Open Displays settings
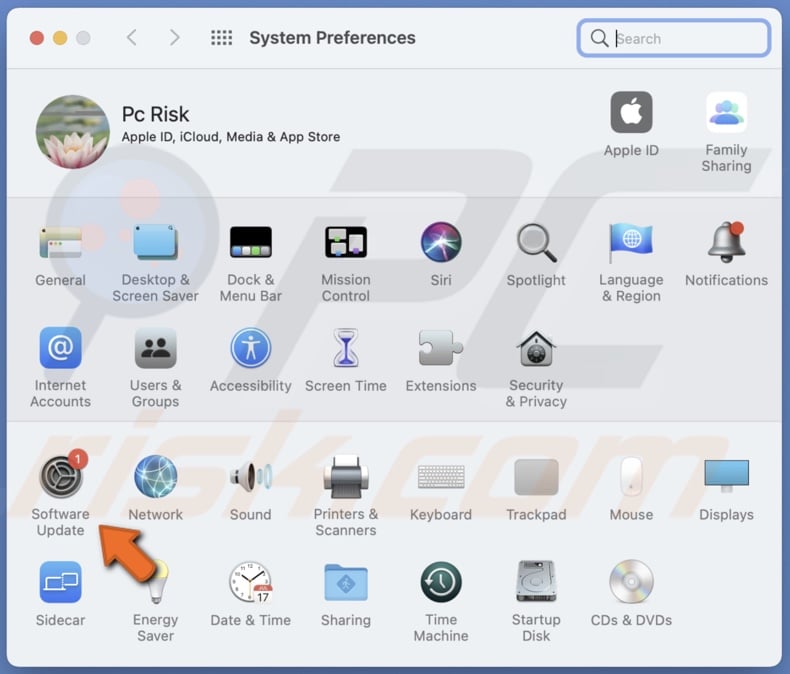 point(726,476)
